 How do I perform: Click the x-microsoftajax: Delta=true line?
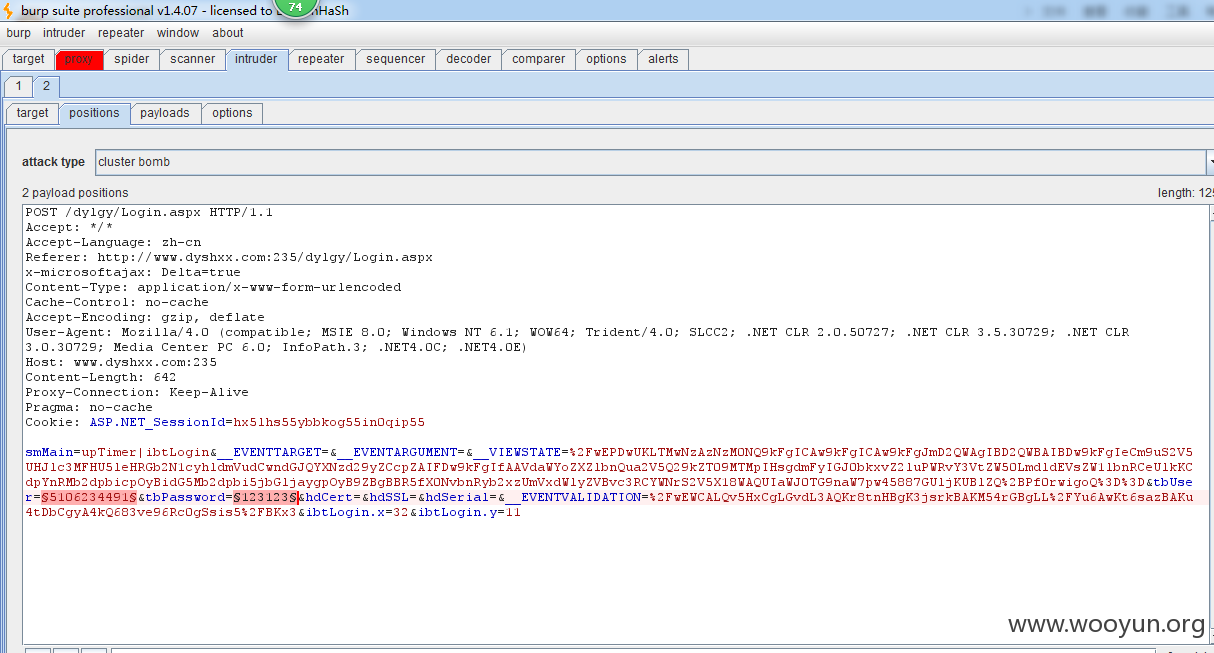[x=133, y=272]
